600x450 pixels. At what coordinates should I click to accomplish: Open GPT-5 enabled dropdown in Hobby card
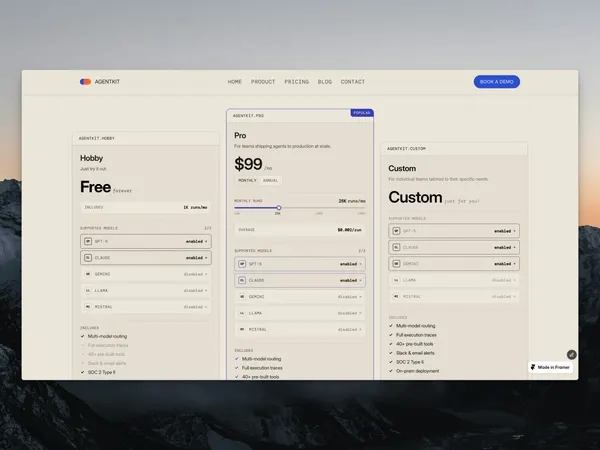pyautogui.click(x=197, y=241)
